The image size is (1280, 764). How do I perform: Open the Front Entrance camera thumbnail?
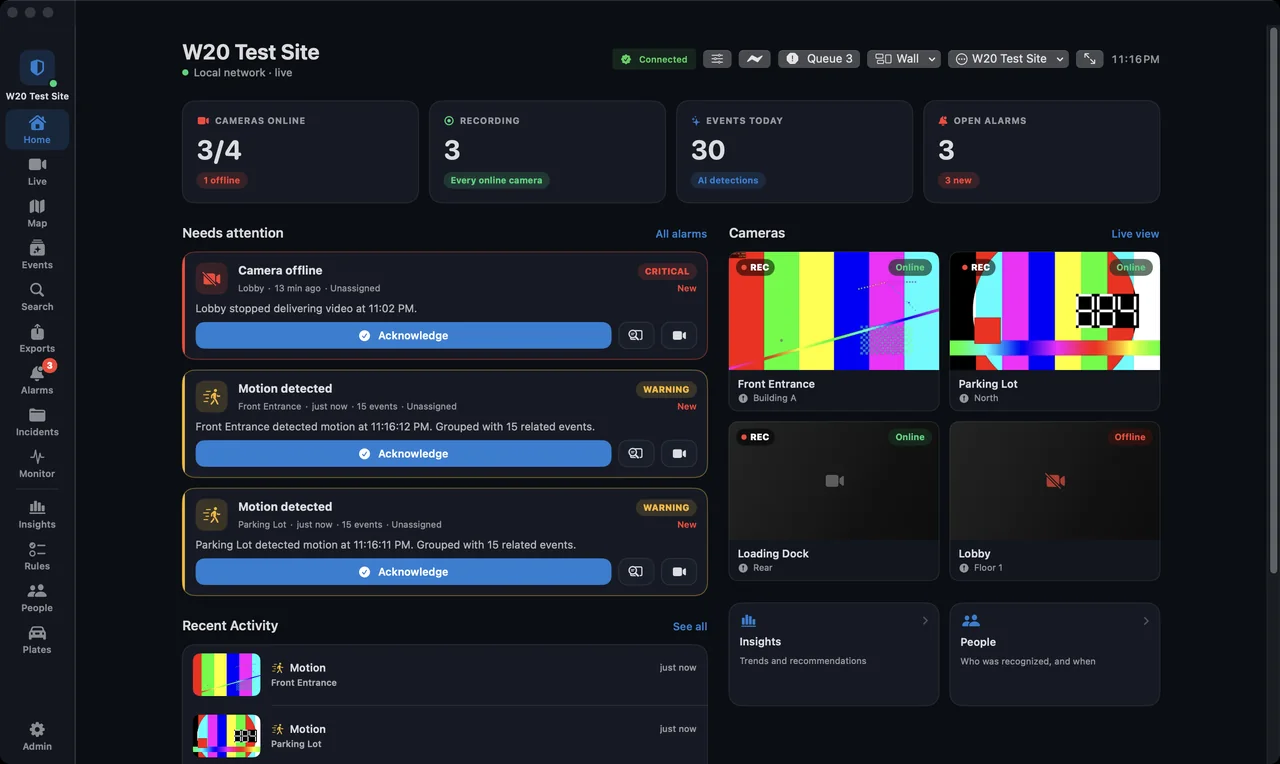tap(834, 311)
